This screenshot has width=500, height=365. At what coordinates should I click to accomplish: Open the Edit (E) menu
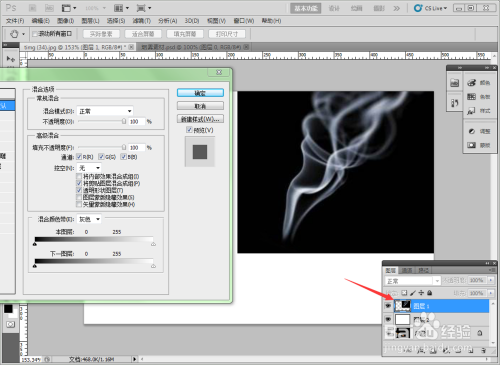[x=40, y=21]
